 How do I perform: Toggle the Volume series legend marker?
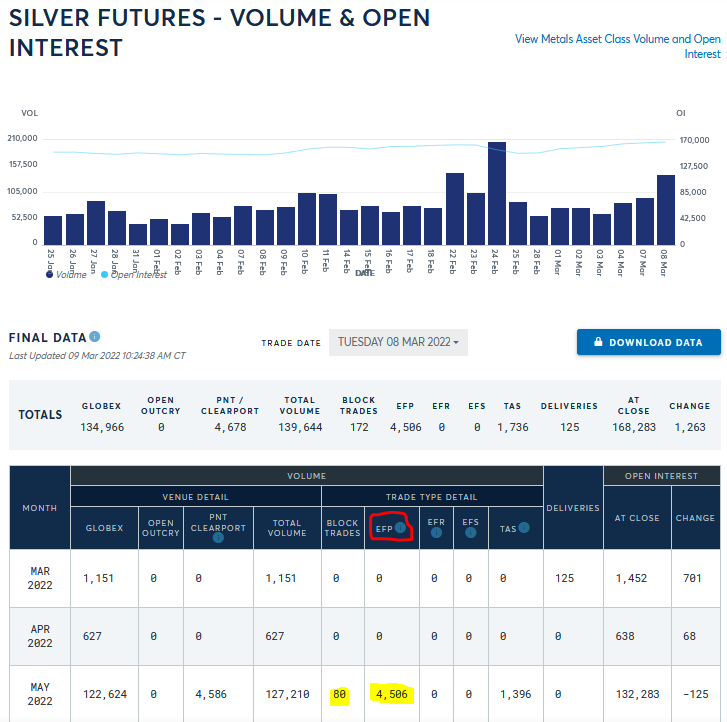point(49,275)
